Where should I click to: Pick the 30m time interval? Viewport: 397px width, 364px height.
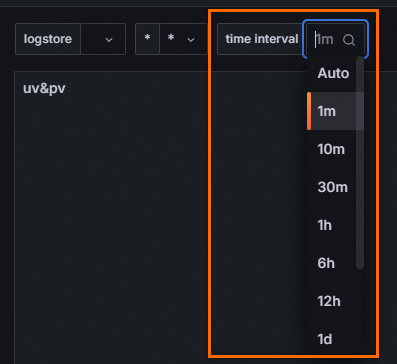(335, 187)
